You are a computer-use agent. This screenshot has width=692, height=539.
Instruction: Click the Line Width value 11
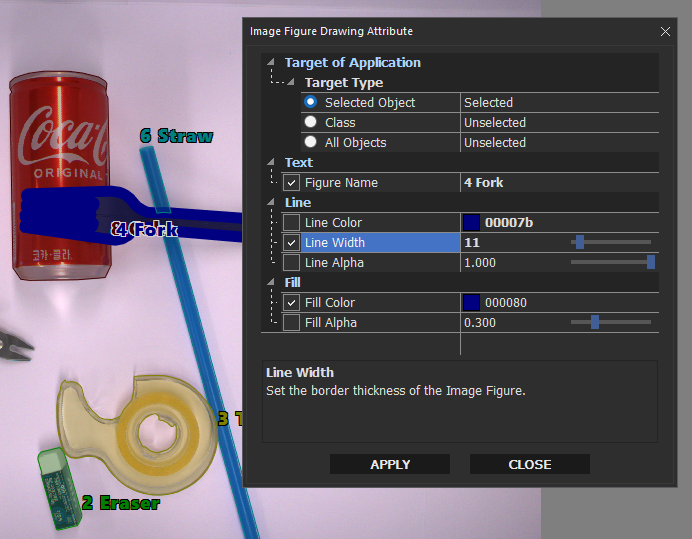pyautogui.click(x=472, y=242)
